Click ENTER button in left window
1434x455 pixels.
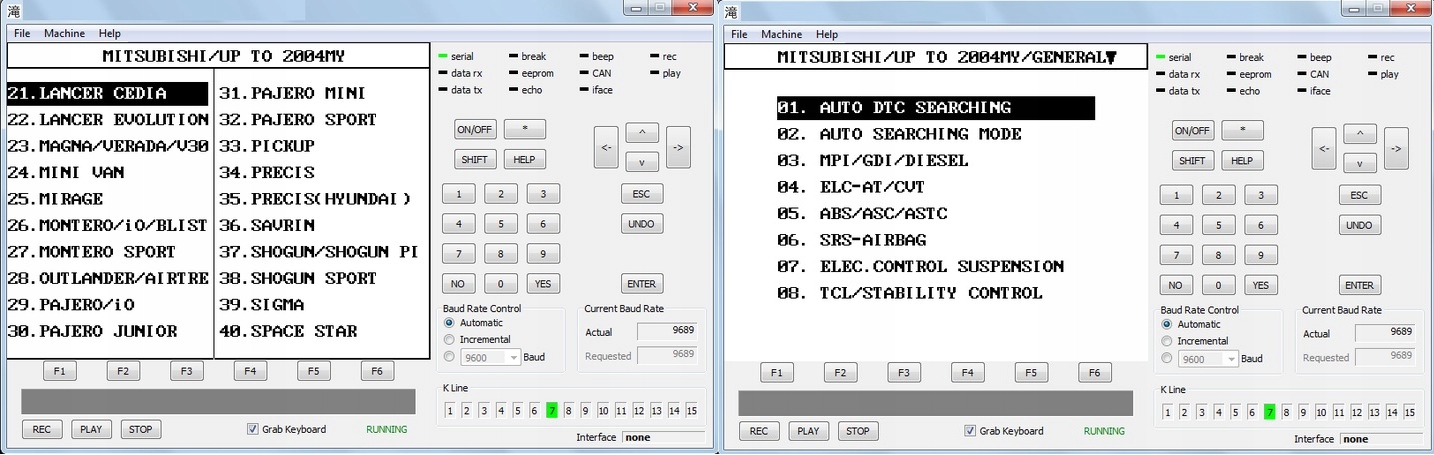click(641, 284)
